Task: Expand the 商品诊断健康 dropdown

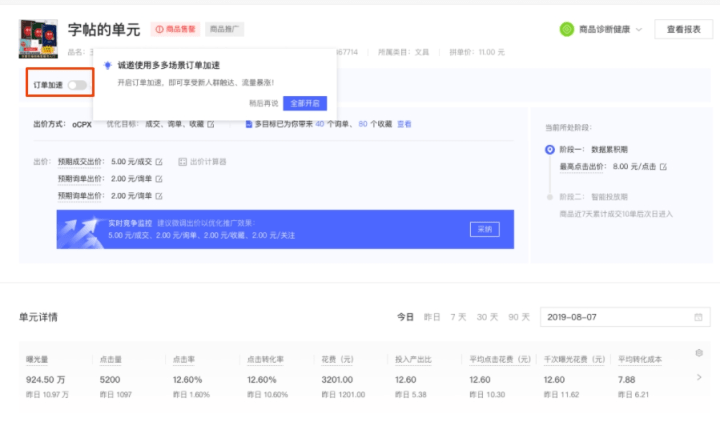Action: [x=638, y=30]
